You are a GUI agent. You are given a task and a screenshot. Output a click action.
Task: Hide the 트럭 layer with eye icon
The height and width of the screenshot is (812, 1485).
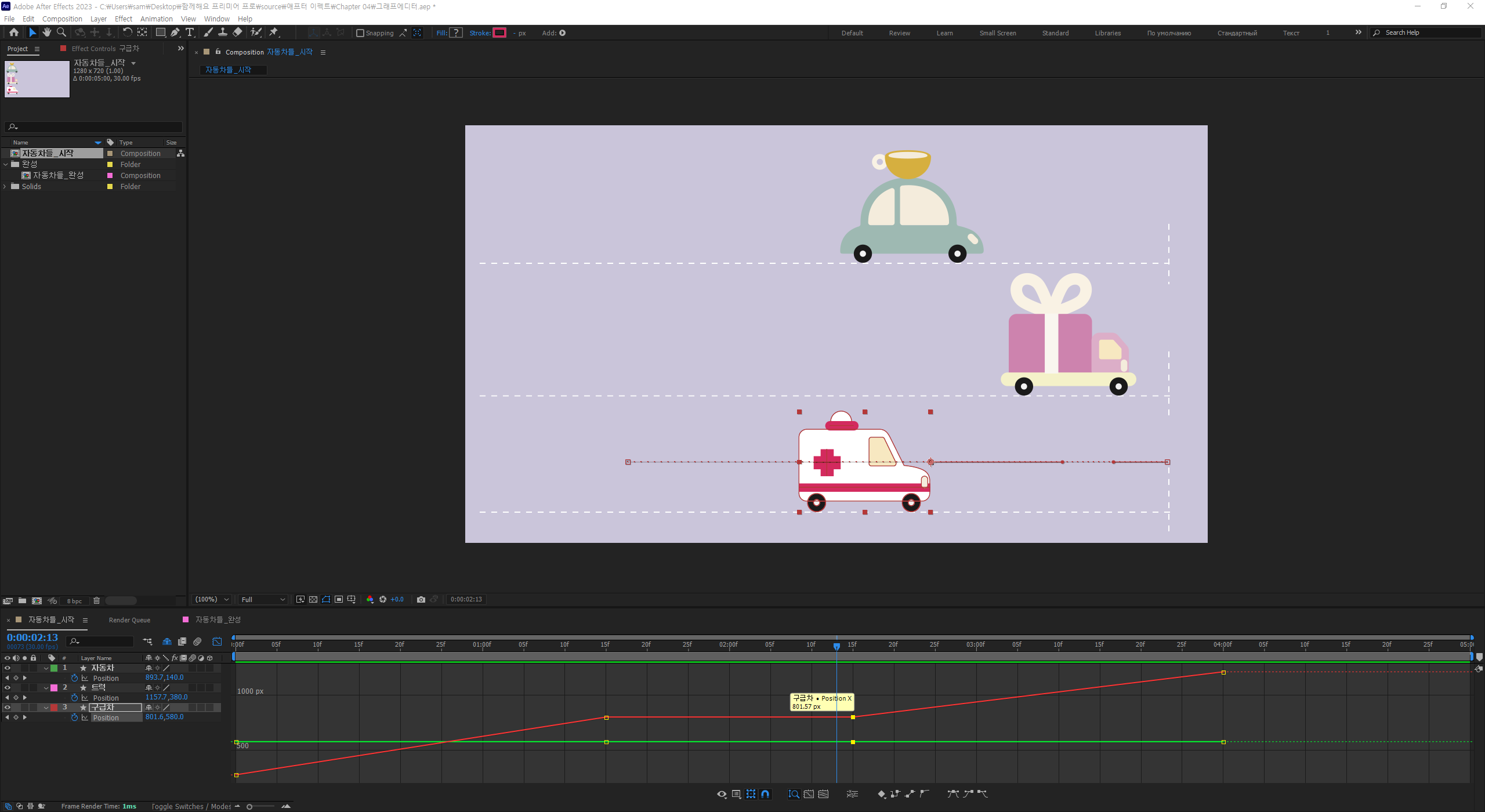[x=8, y=688]
